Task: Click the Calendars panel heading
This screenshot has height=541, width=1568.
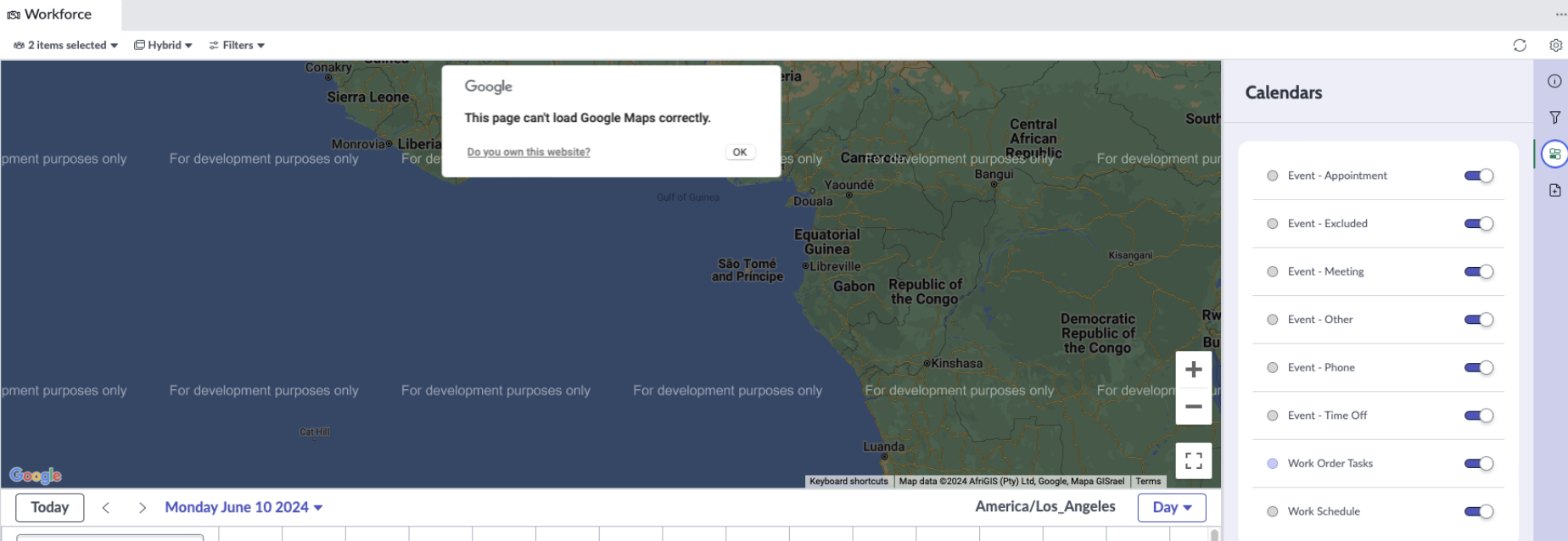Action: (1284, 92)
